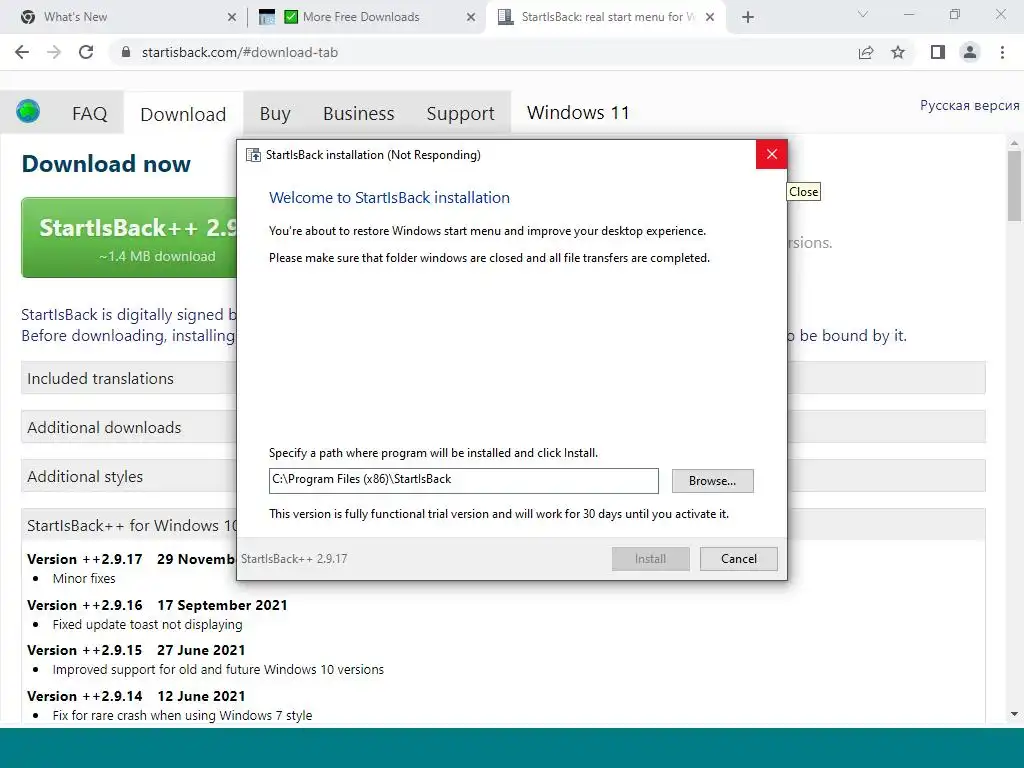Click 'Minor fixes' changelog entry
Image resolution: width=1024 pixels, height=768 pixels.
pos(84,578)
